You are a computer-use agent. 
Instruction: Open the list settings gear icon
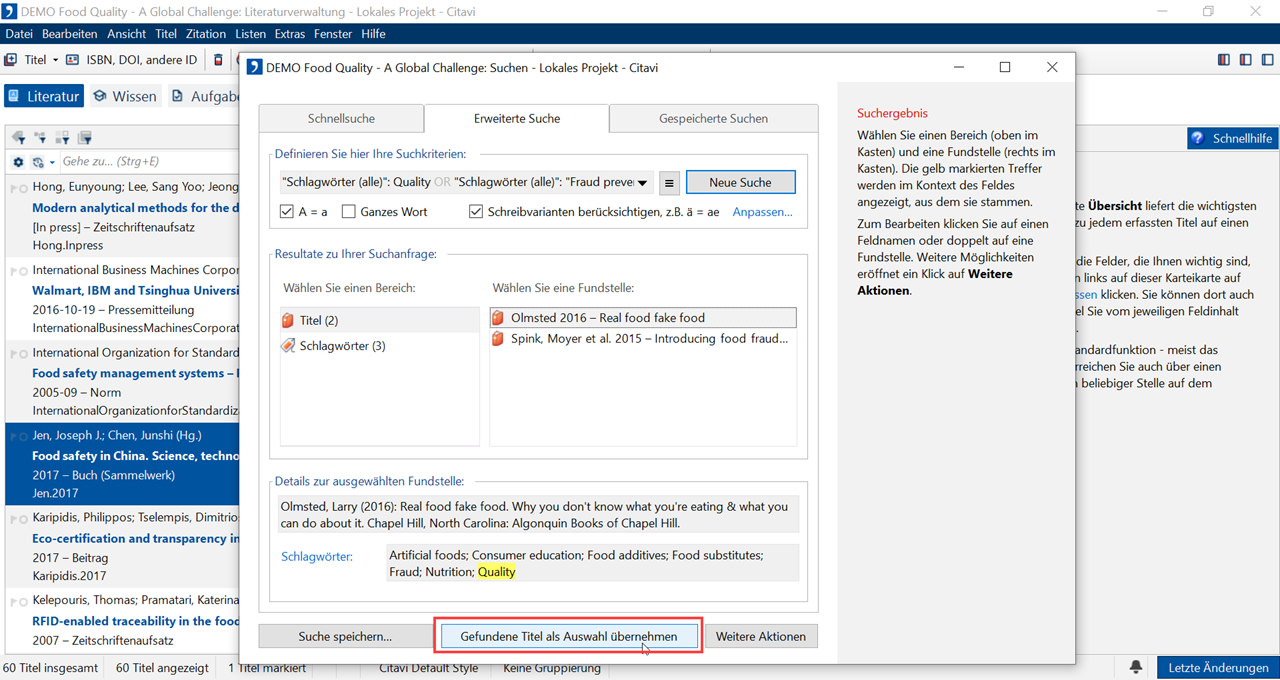(18, 162)
